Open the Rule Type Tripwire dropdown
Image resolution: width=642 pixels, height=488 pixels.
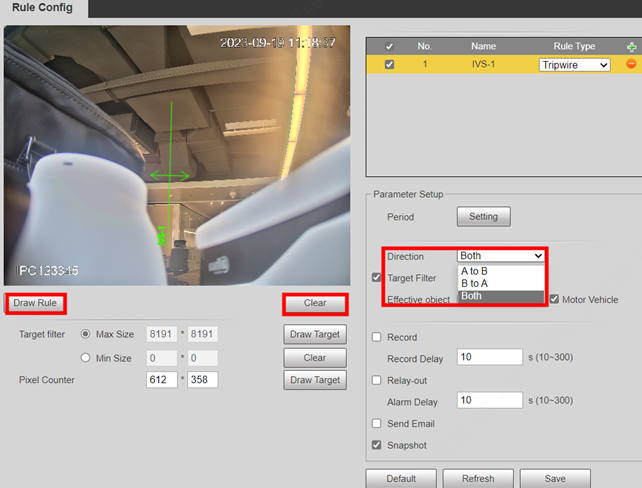(x=574, y=65)
